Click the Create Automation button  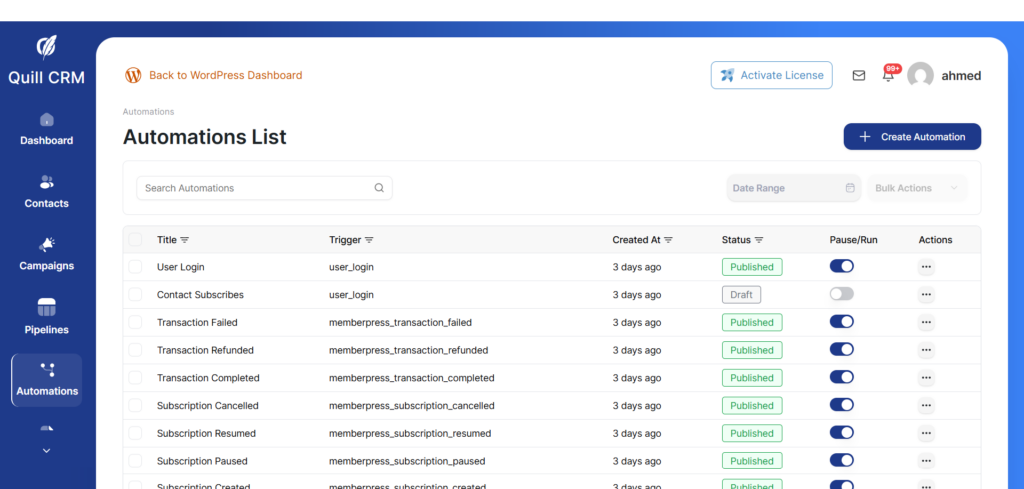point(912,137)
